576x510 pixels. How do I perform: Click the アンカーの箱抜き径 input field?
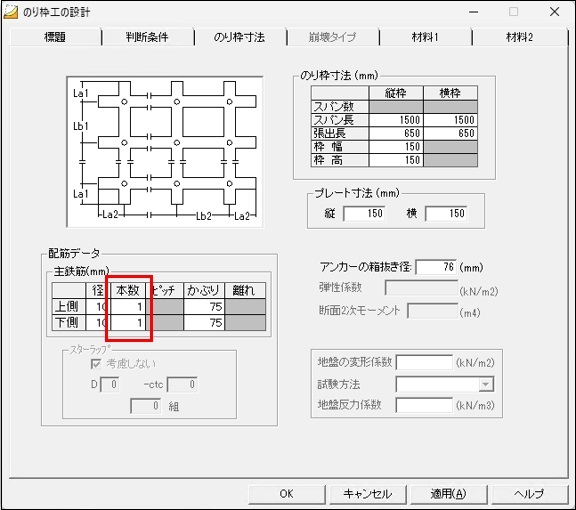click(436, 267)
